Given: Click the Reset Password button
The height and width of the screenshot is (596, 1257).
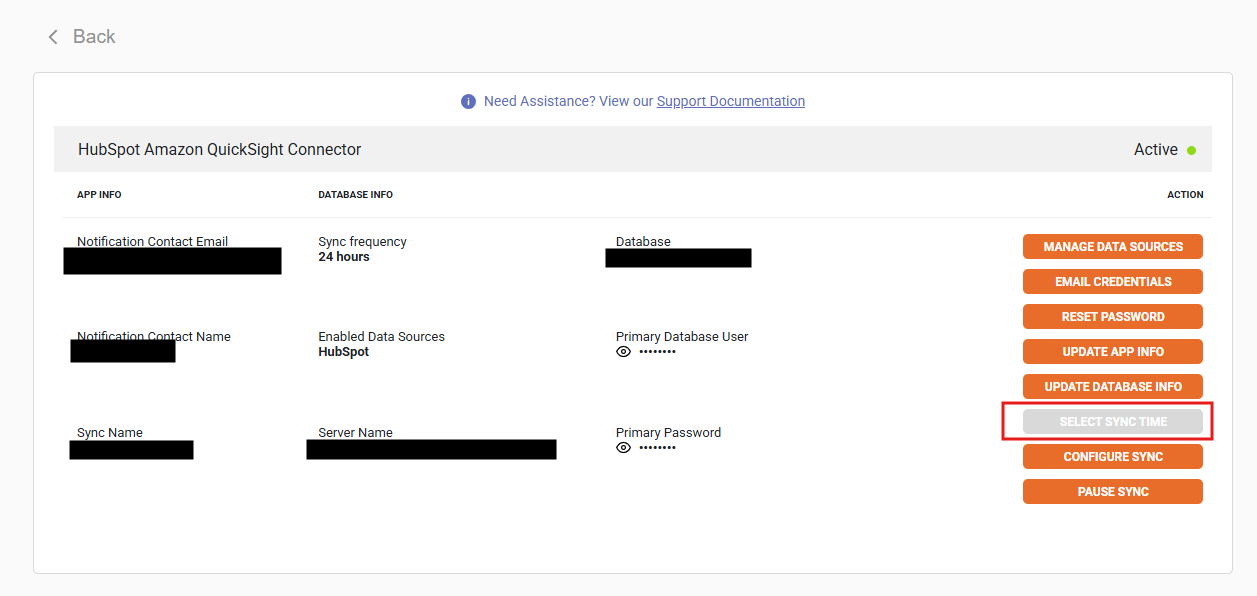Looking at the screenshot, I should click(x=1112, y=317).
